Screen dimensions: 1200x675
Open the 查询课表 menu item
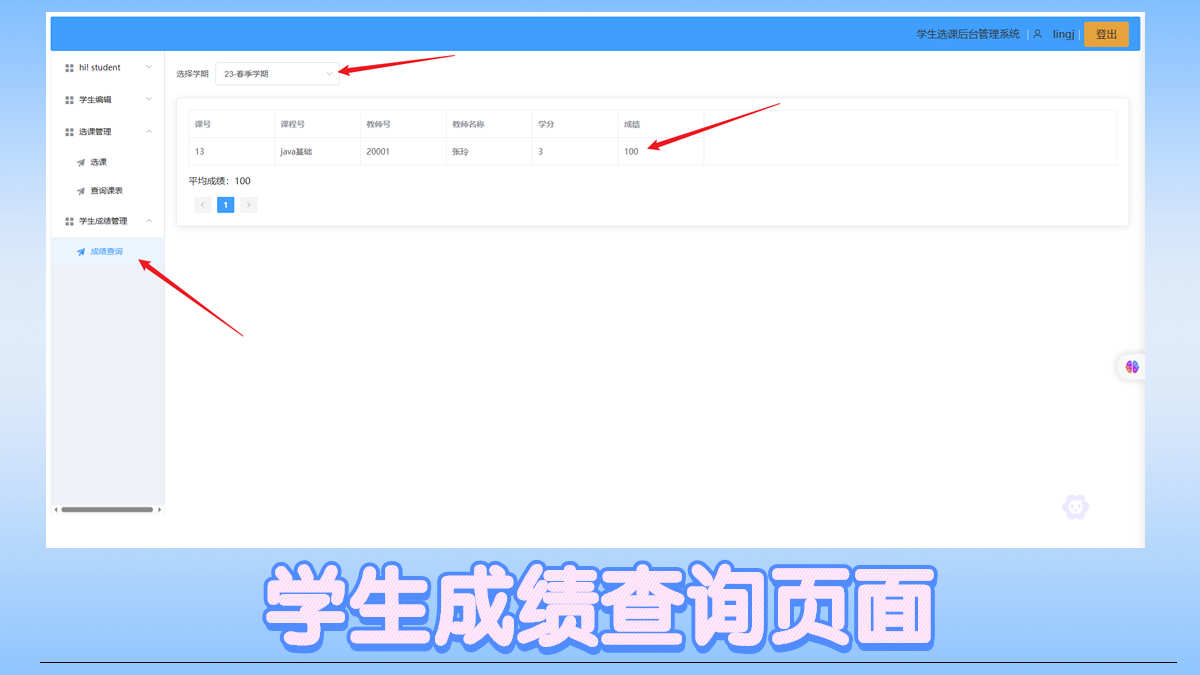[107, 191]
